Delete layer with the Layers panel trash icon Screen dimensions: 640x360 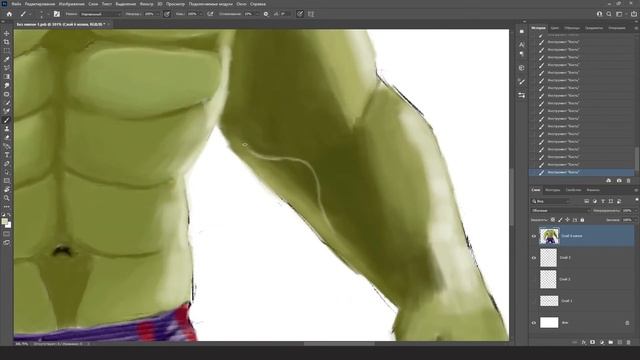629,342
